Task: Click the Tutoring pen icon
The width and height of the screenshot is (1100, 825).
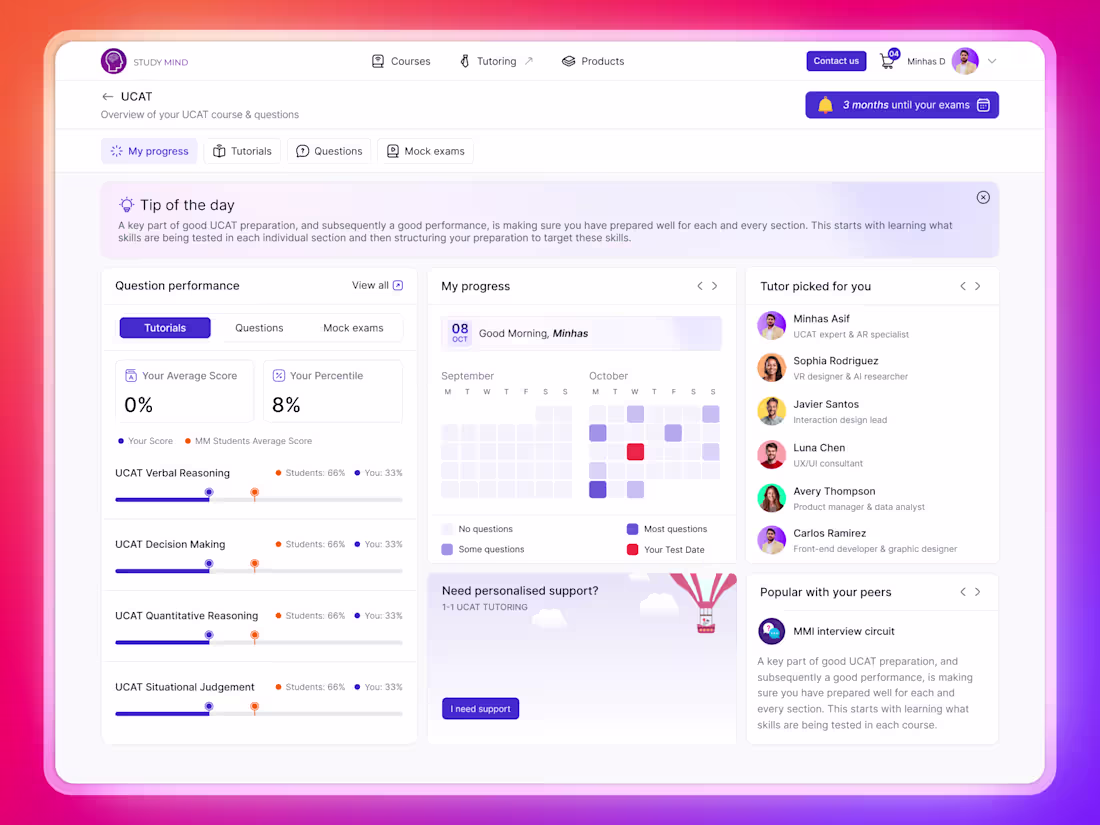Action: click(463, 61)
